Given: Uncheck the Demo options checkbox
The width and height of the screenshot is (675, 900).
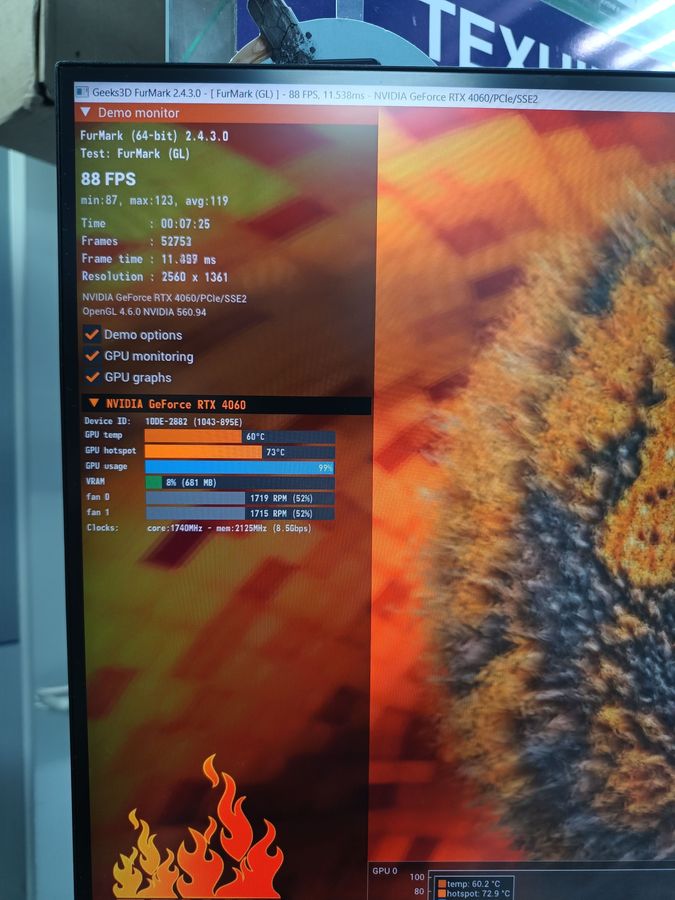Looking at the screenshot, I should pyautogui.click(x=92, y=335).
